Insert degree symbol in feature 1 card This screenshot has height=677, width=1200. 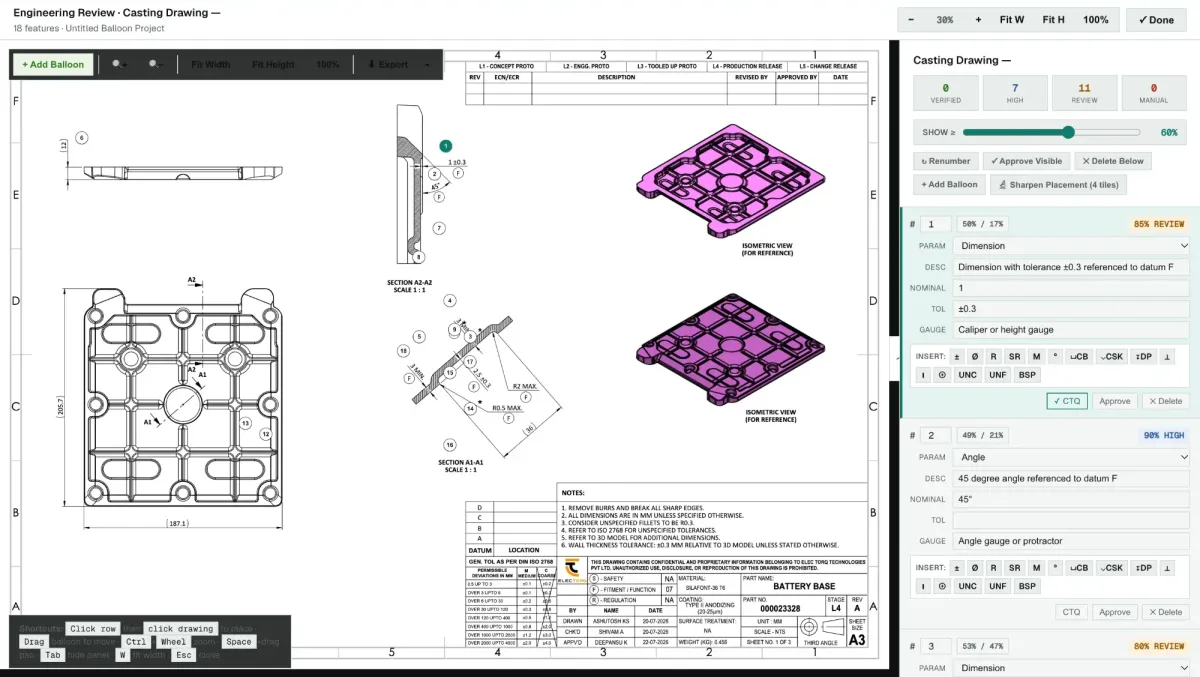pyautogui.click(x=1054, y=357)
